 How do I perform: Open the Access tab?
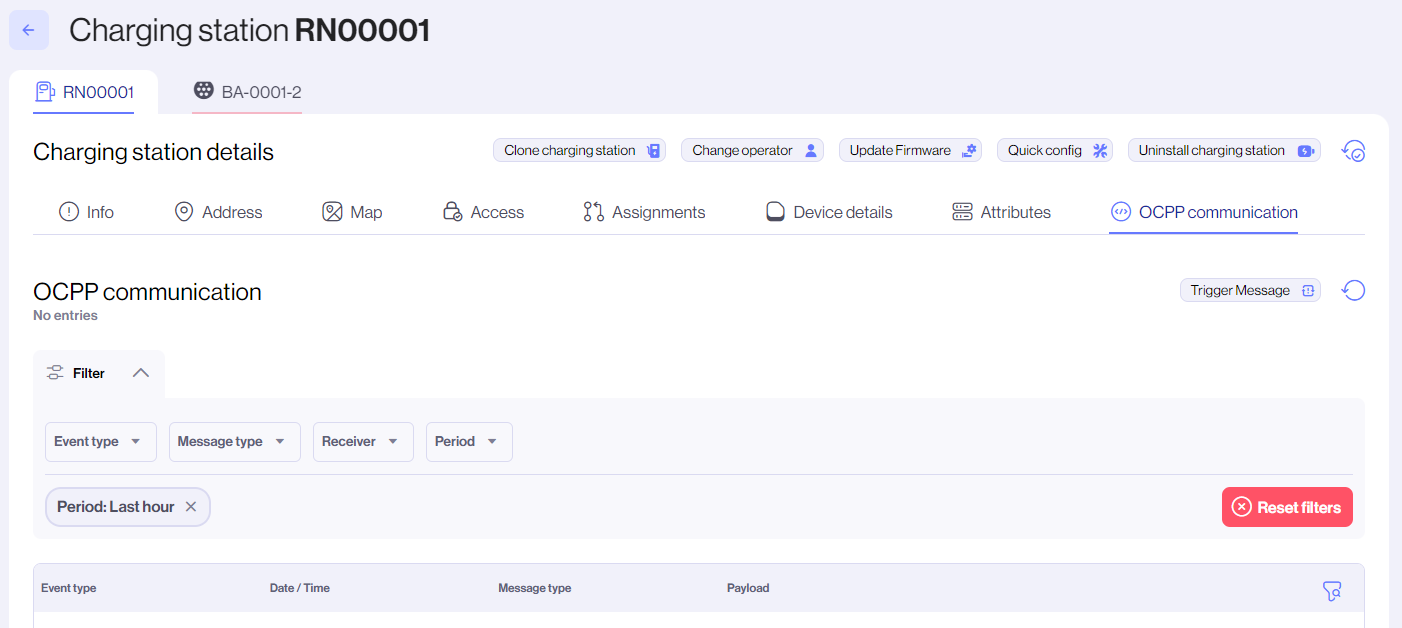(x=483, y=212)
